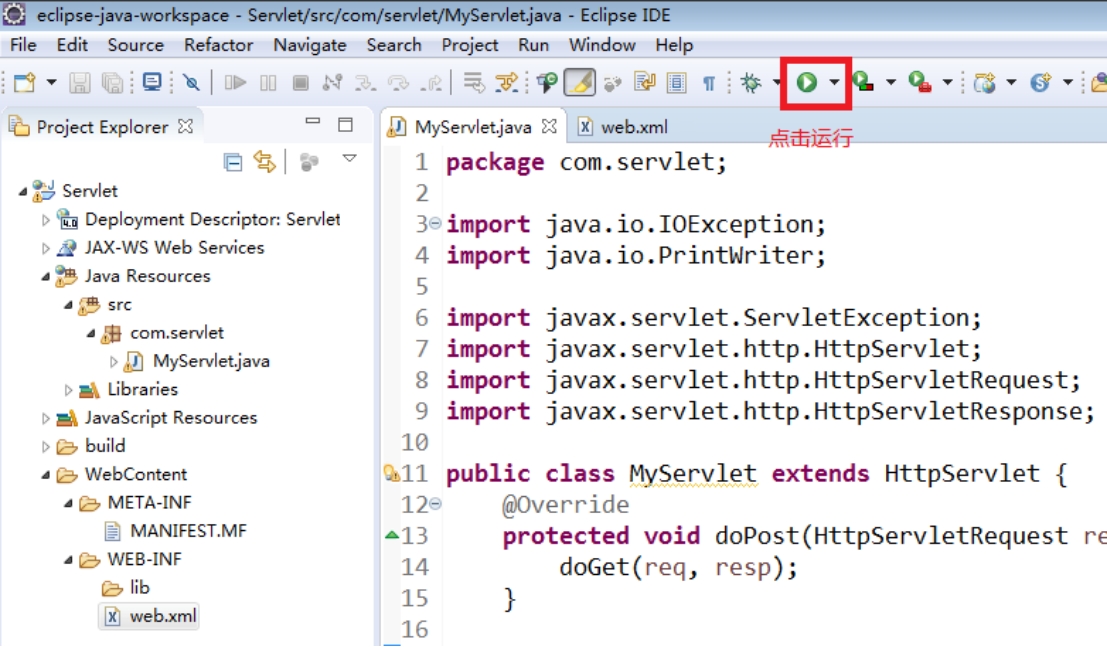
Task: Collapse the WebContent folder
Action: click(x=46, y=475)
